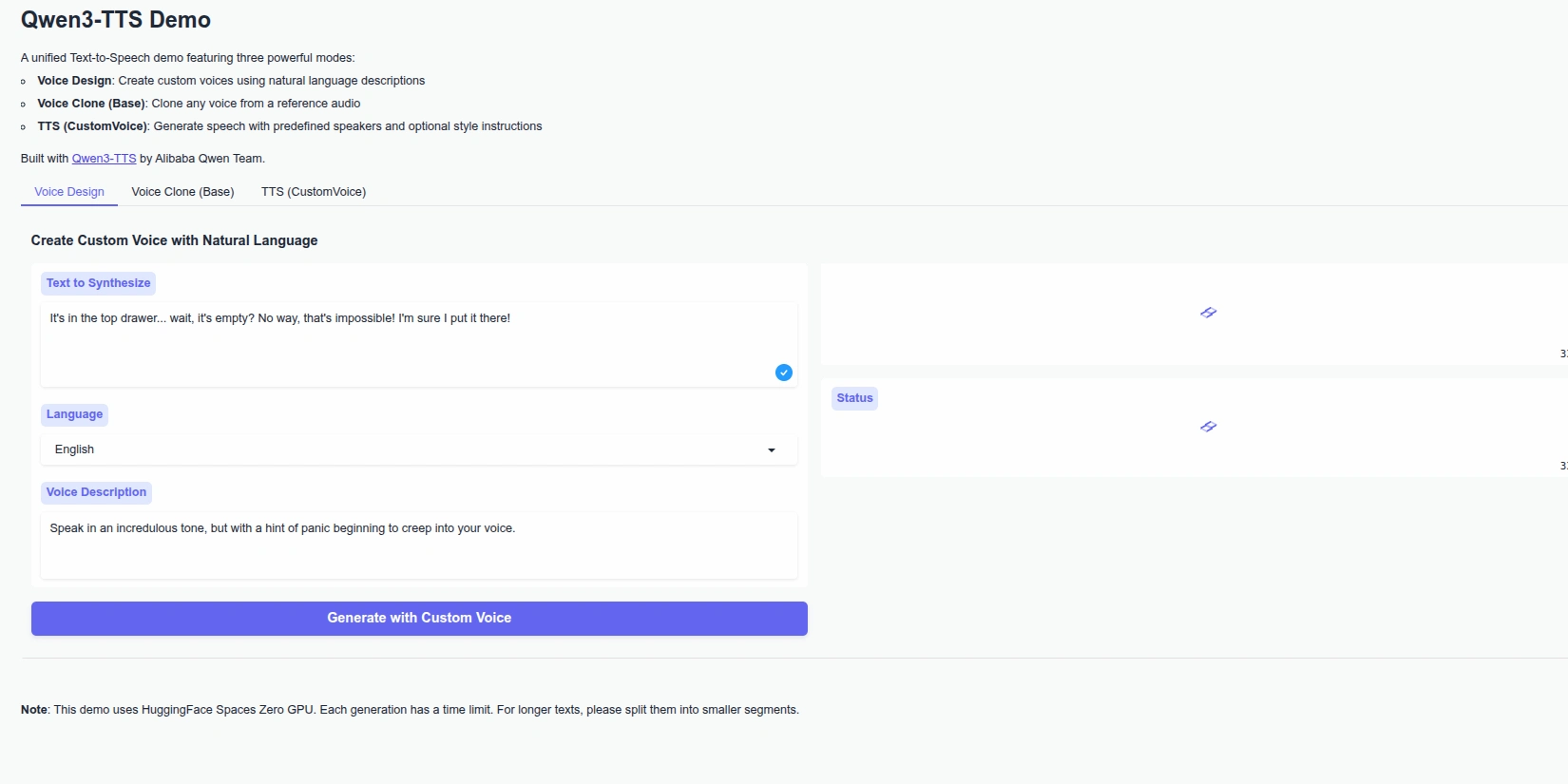This screenshot has width=1568, height=784.
Task: Switch to the Voice Clone (Base) tab
Action: pyautogui.click(x=182, y=192)
